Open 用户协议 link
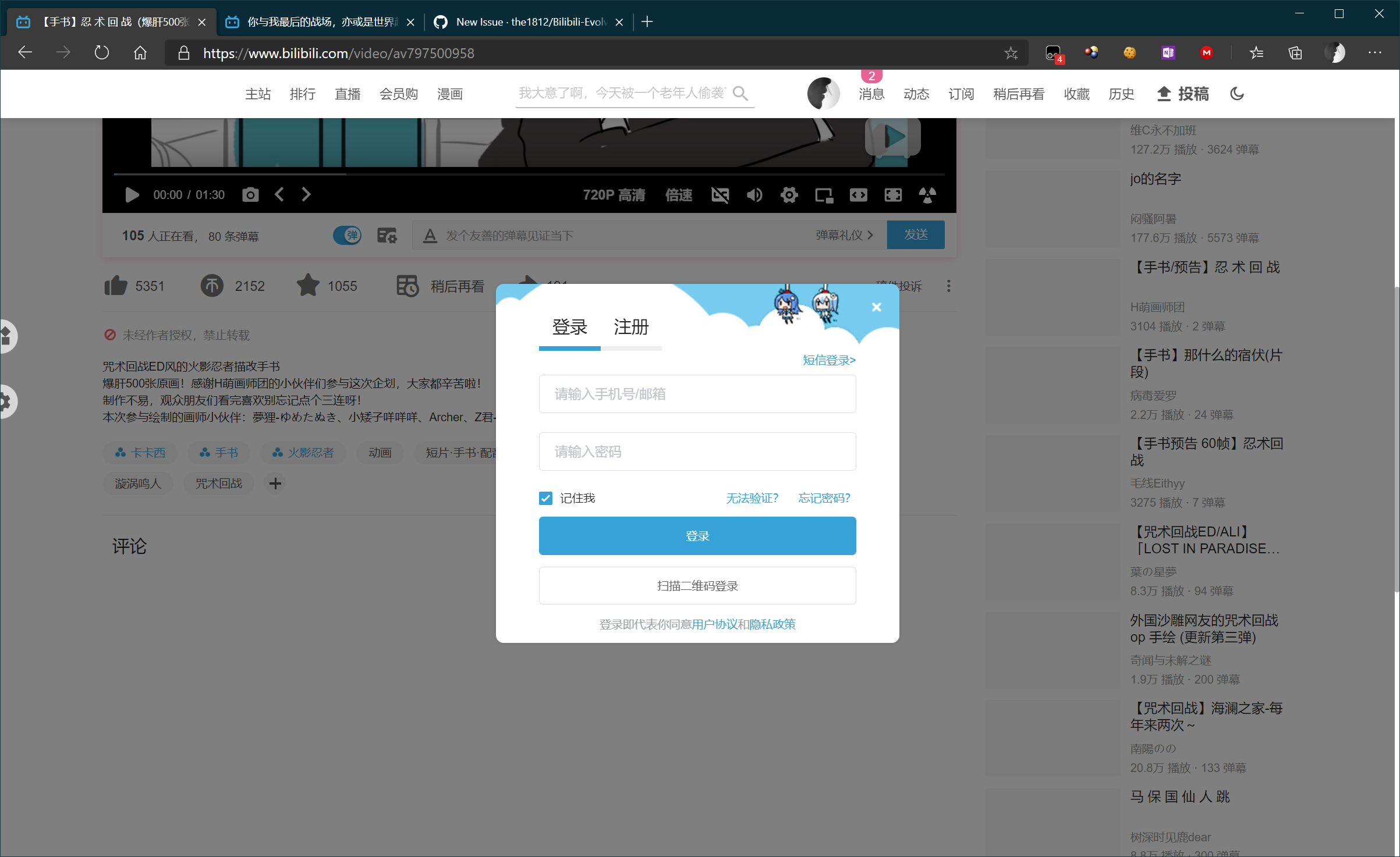This screenshot has width=1400, height=857. pyautogui.click(x=714, y=624)
